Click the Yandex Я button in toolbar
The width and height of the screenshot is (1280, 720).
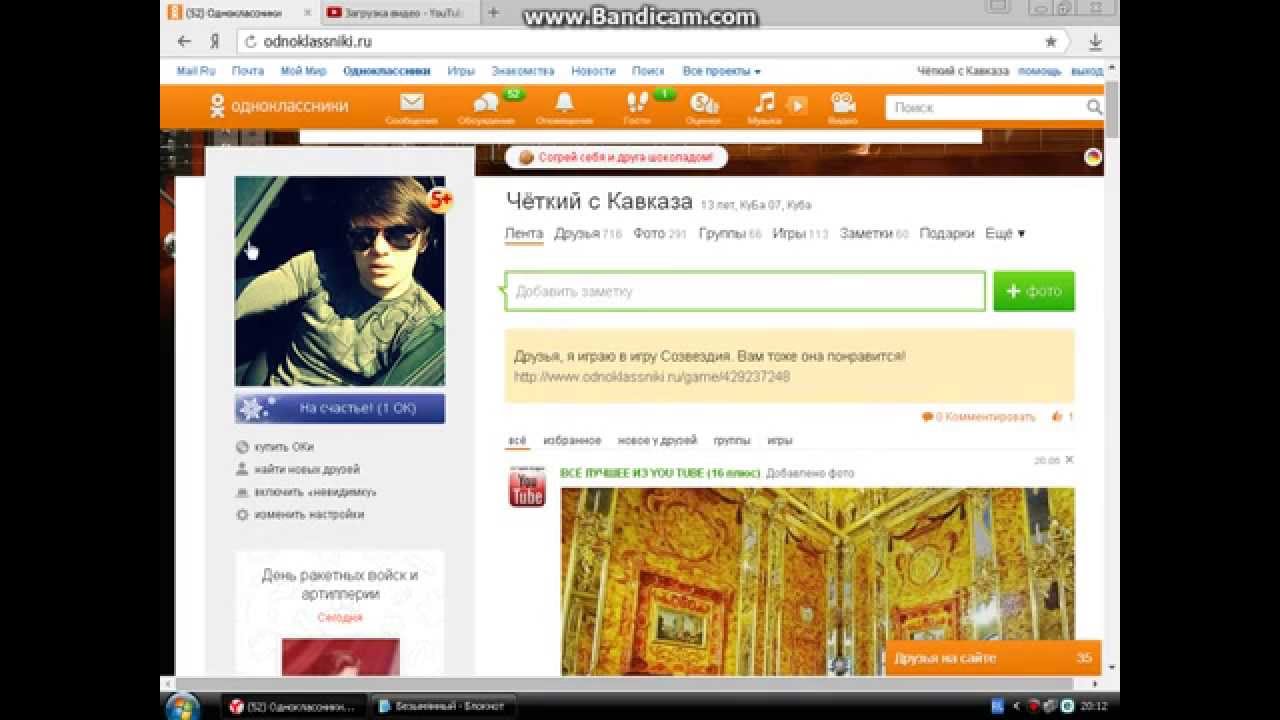point(214,42)
